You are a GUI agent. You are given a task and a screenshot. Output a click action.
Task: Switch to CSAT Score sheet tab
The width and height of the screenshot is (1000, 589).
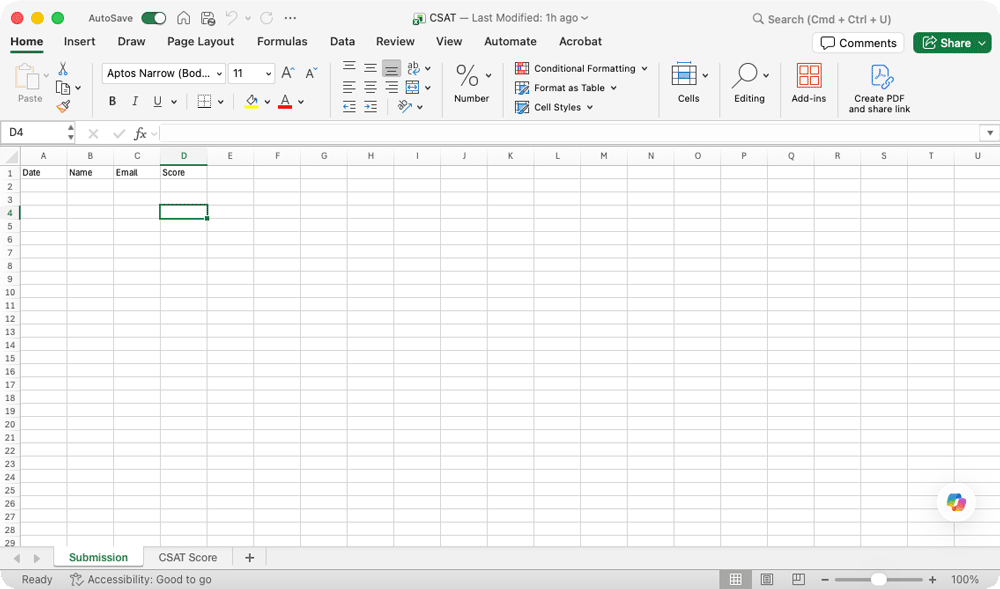click(x=188, y=557)
